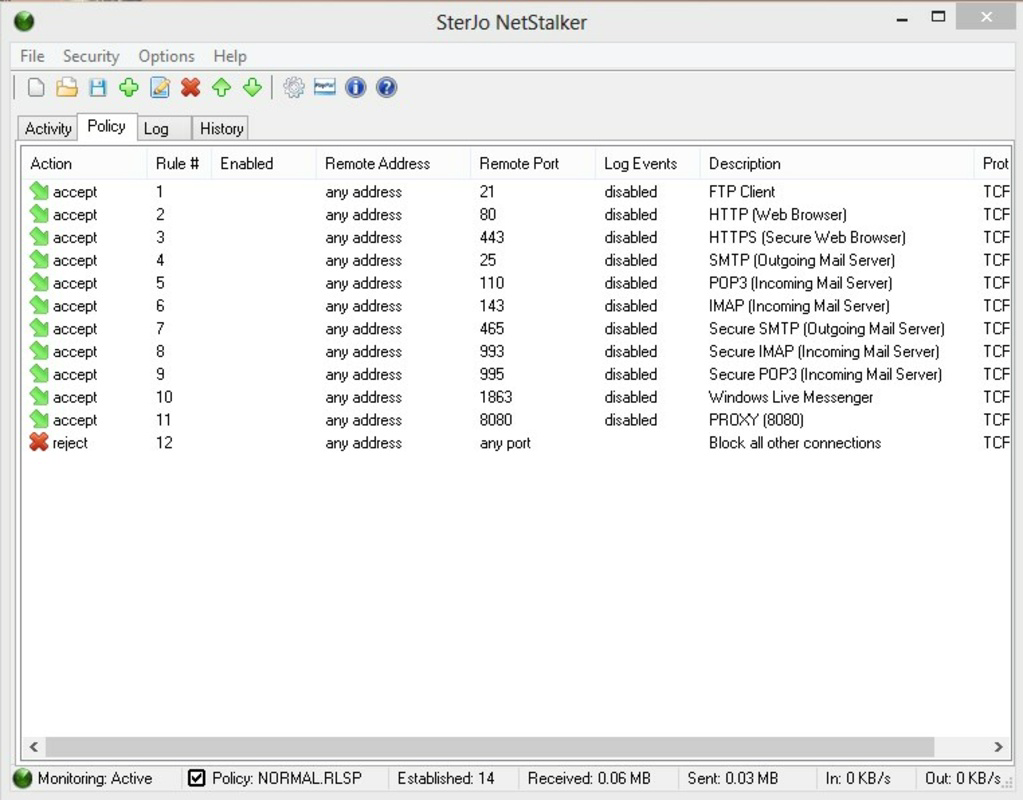The height and width of the screenshot is (800, 1023).
Task: Switch to the History tab
Action: (x=221, y=129)
